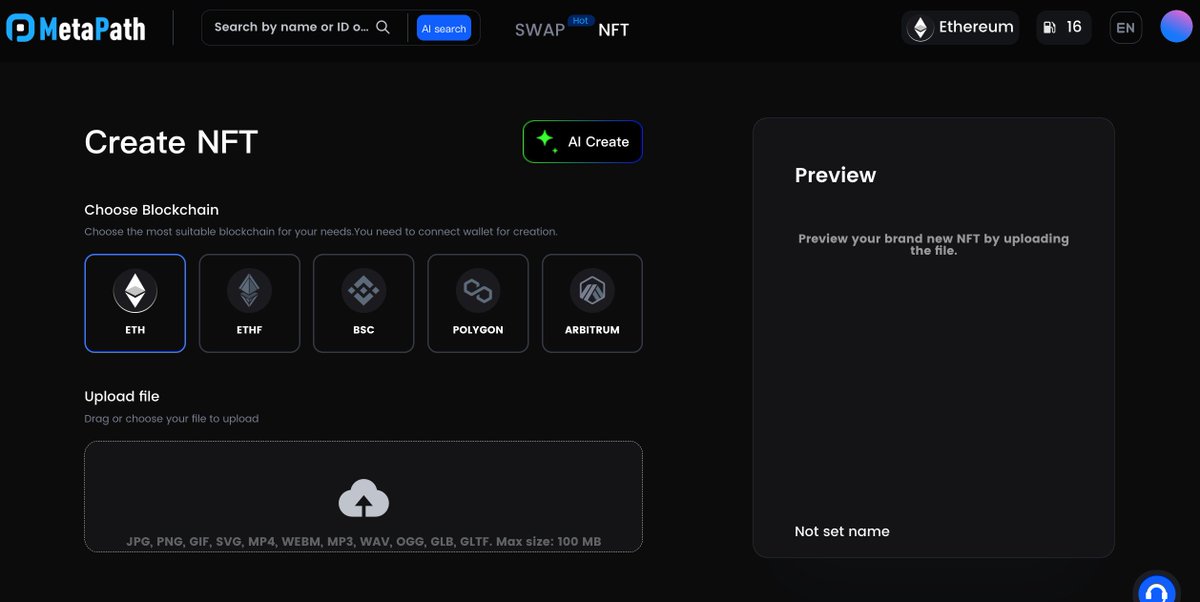Click the gas pump icon showing 16

(x=1062, y=28)
